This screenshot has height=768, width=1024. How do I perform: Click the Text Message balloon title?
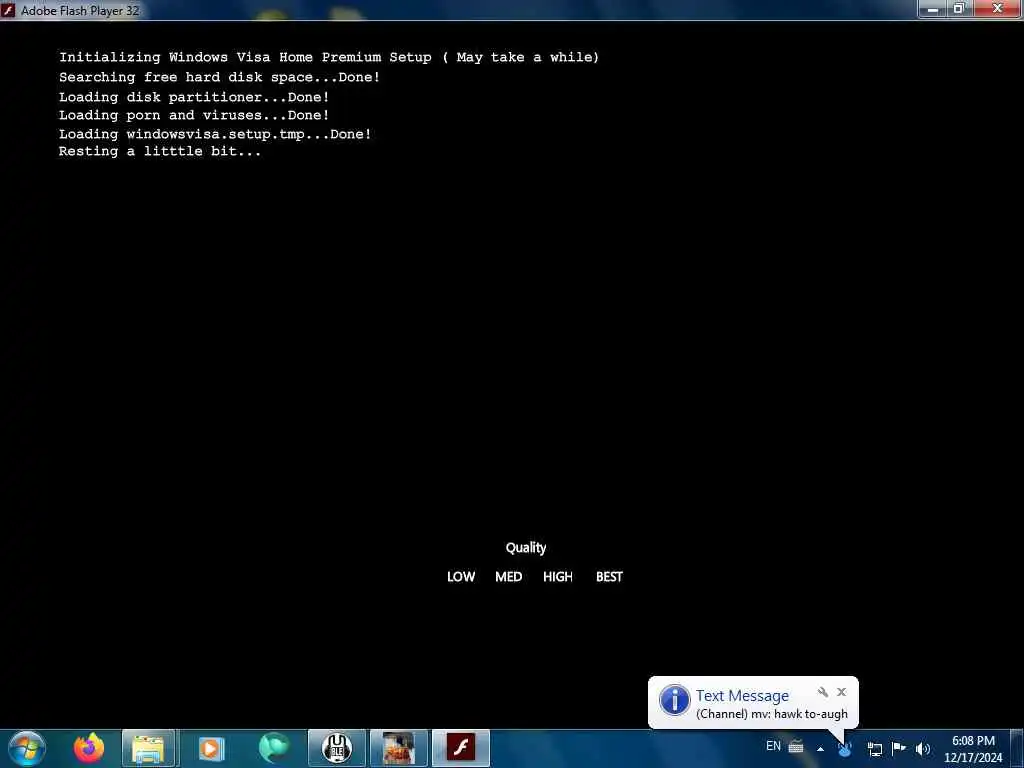[x=742, y=696]
